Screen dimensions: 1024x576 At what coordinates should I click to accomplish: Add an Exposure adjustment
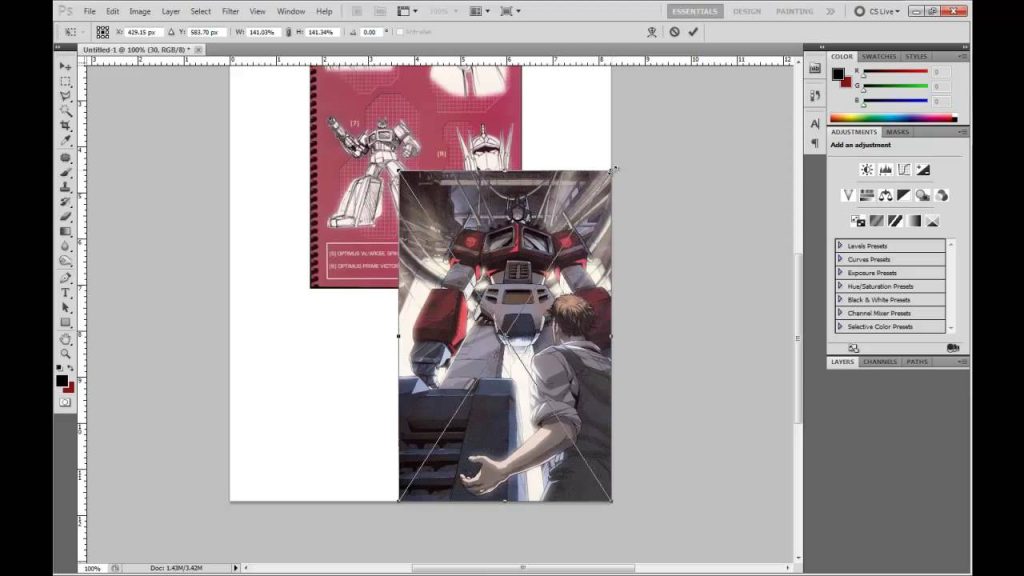tap(923, 170)
